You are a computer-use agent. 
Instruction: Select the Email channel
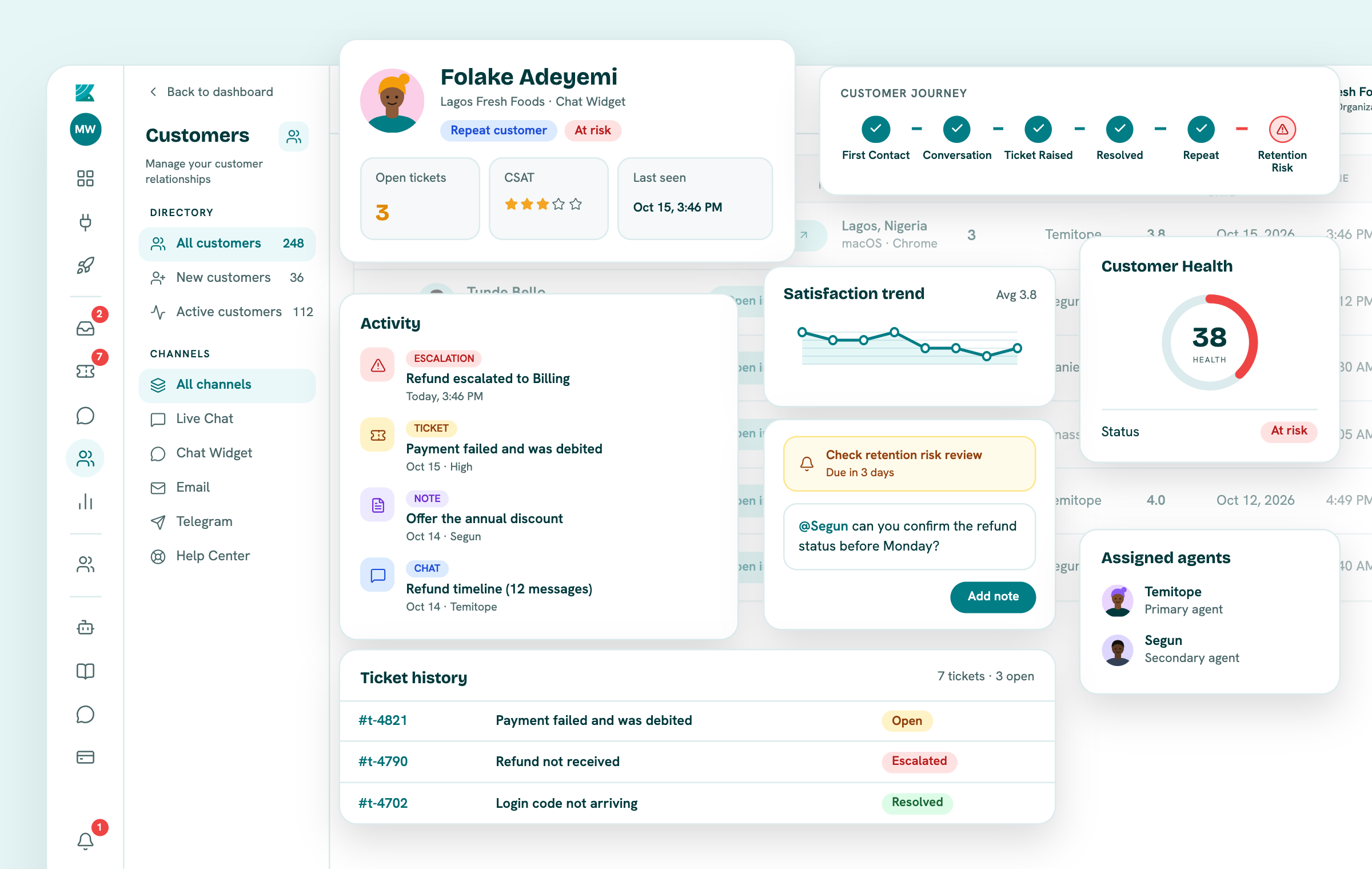tap(228, 488)
